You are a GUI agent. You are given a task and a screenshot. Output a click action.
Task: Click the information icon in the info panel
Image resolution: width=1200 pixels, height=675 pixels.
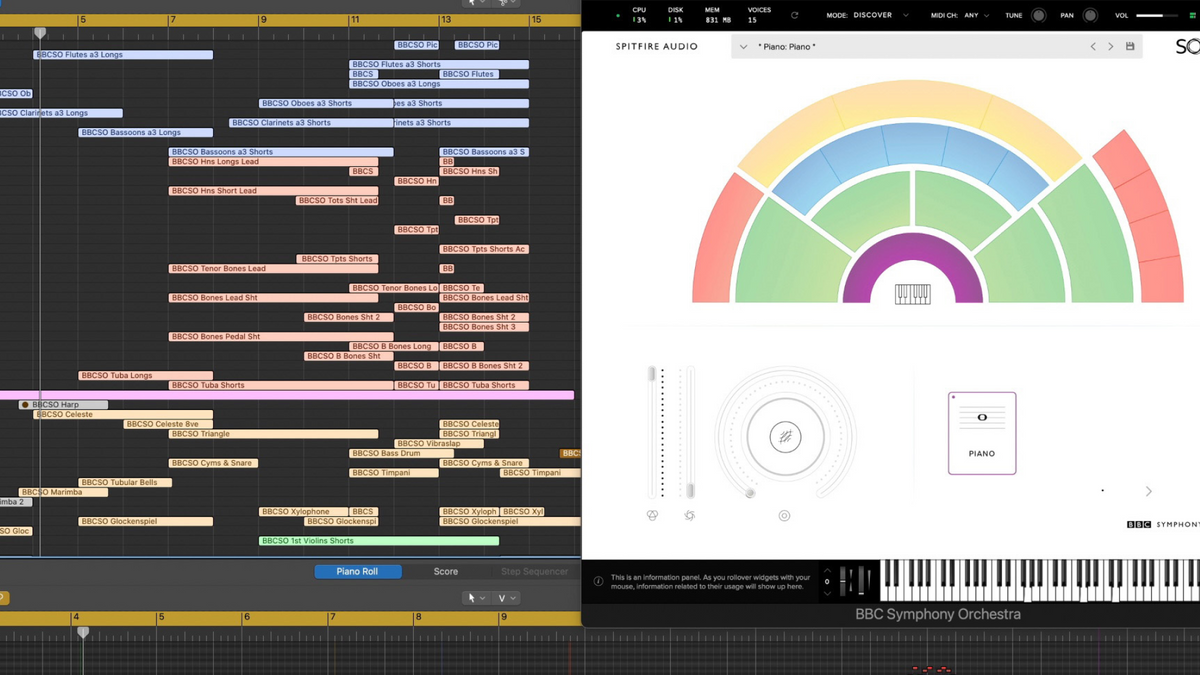click(x=598, y=581)
